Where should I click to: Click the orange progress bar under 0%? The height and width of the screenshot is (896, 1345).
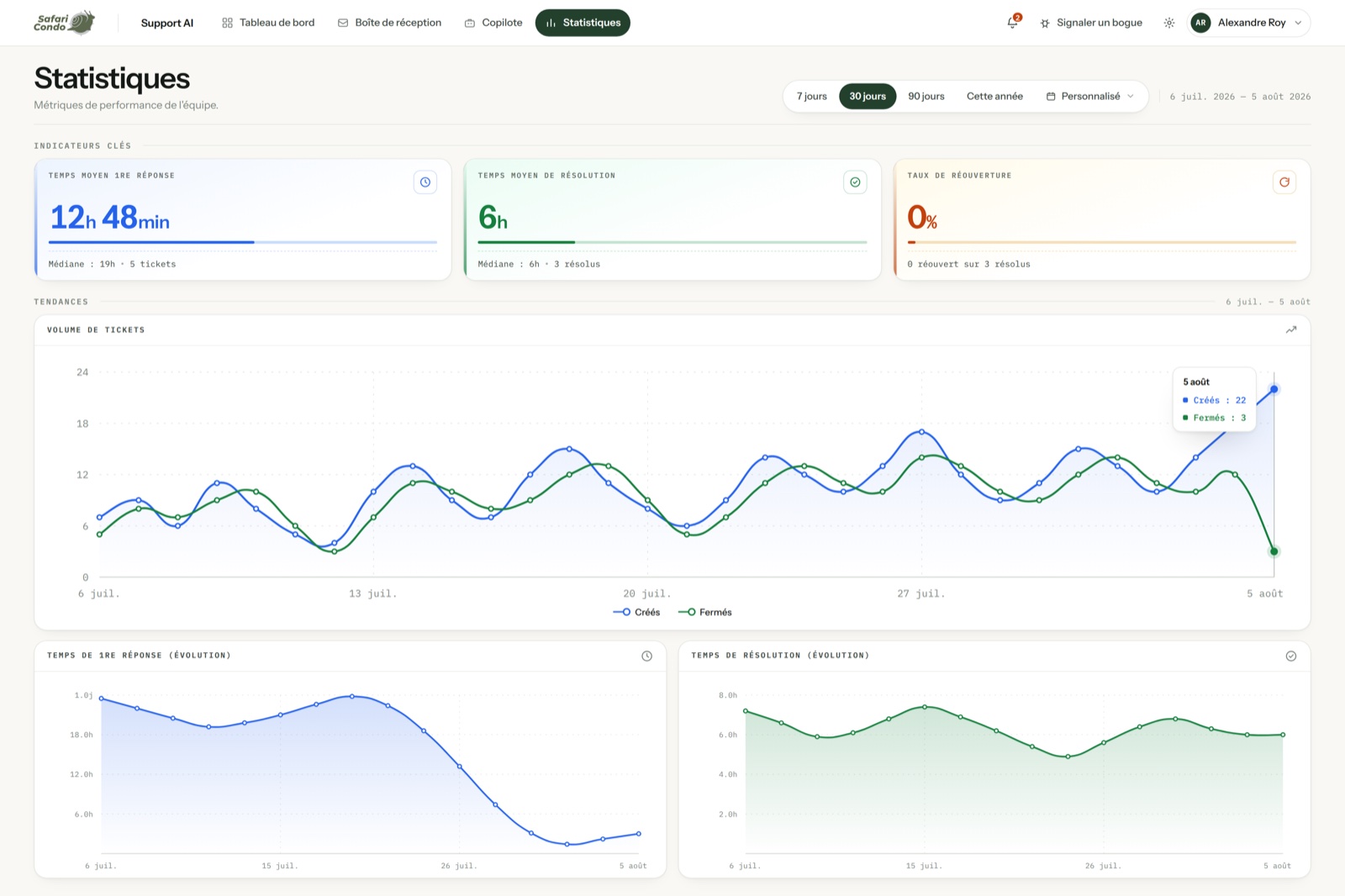click(x=1101, y=242)
